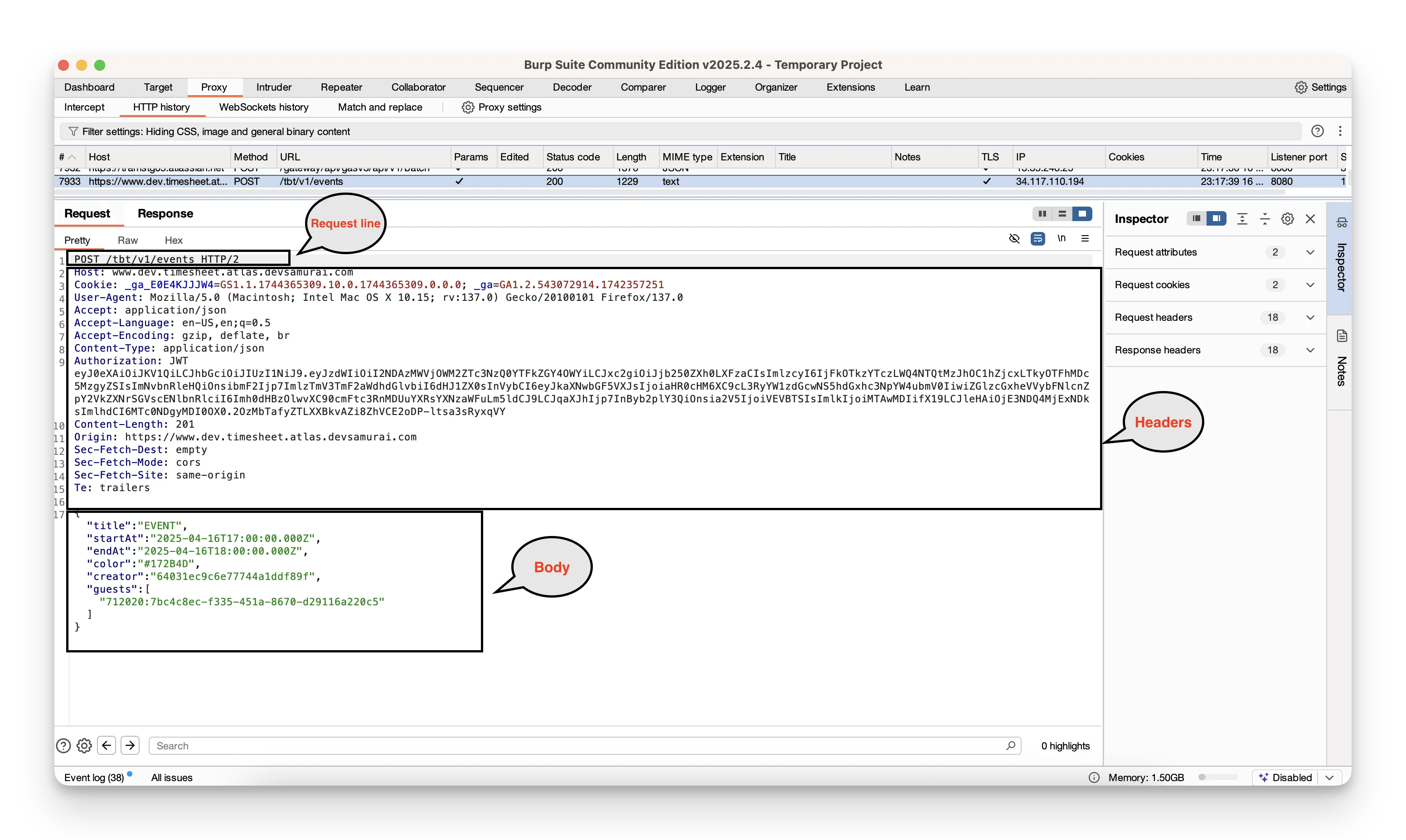Screen dimensions: 1406x840
Task: Click the search forward arrow button
Action: click(x=130, y=745)
